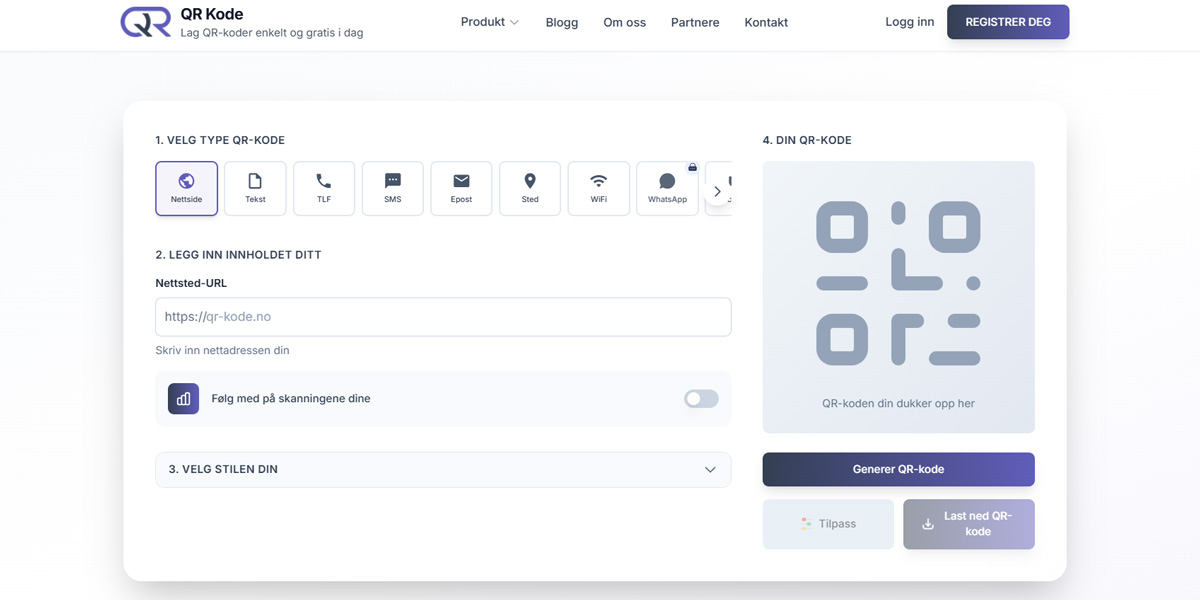Choose the Epost QR code type
This screenshot has height=600, width=1200.
(x=461, y=188)
